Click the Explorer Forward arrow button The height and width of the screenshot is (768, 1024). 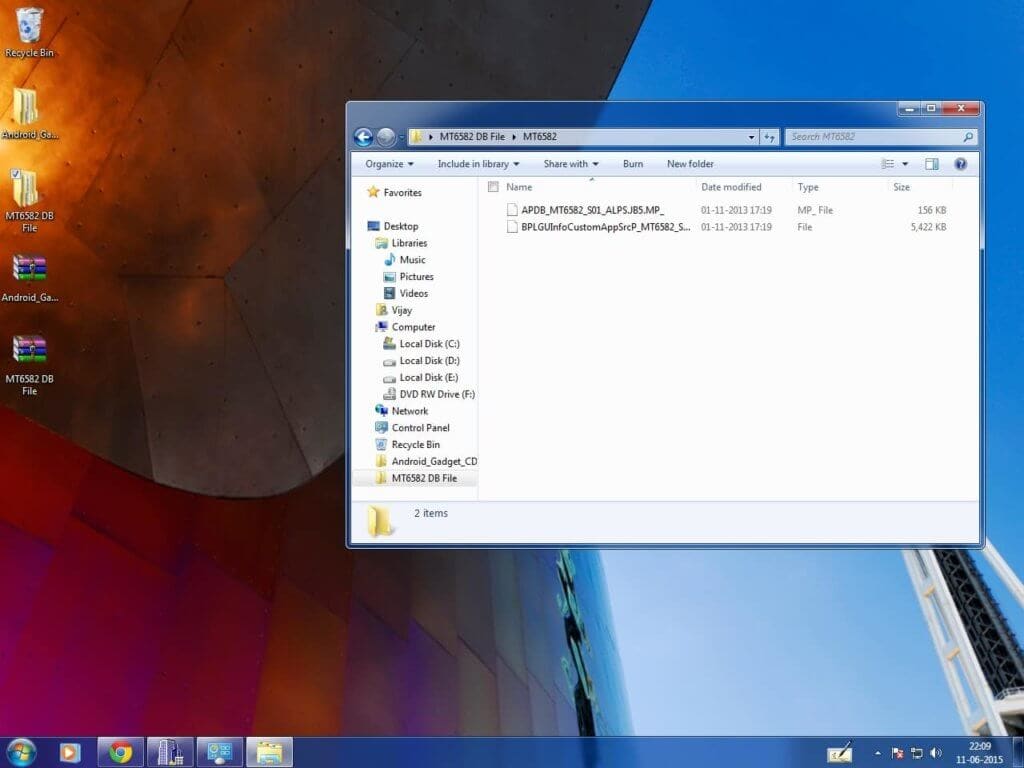(386, 137)
